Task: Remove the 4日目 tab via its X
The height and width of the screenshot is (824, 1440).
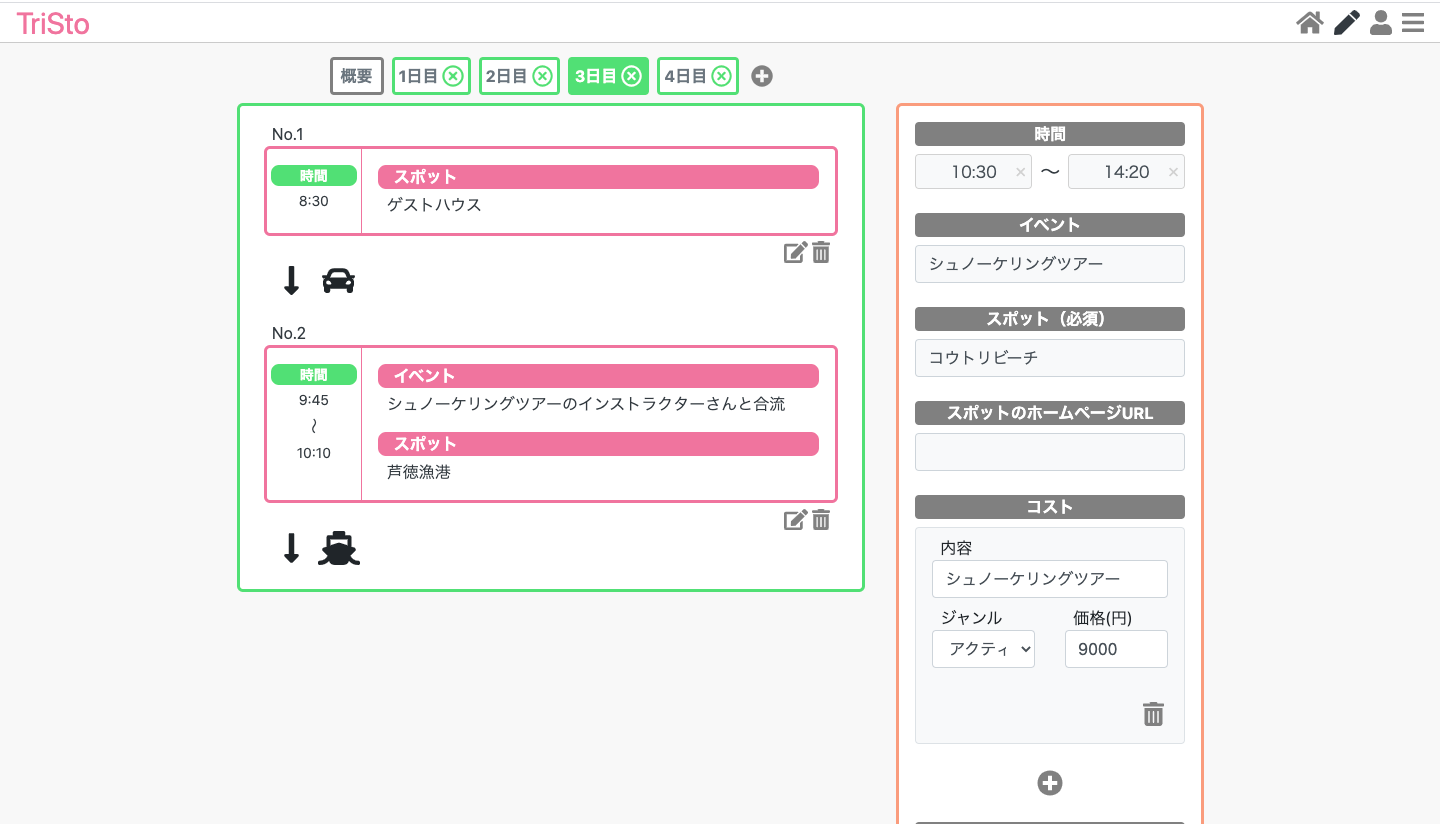Action: tap(721, 76)
